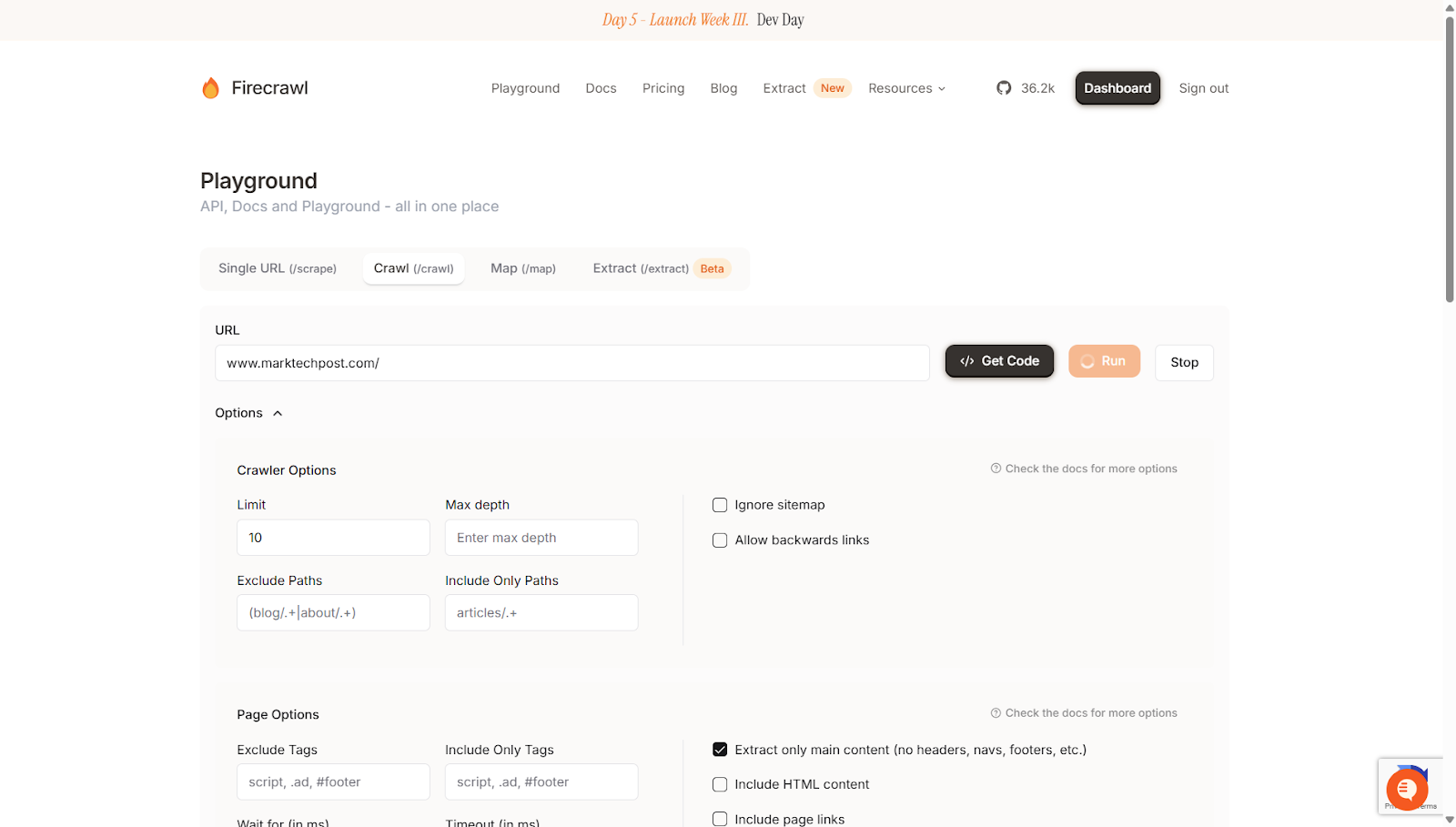Viewport: 1456px width, 827px height.
Task: Switch to the Map (/map) tab
Action: point(523,268)
